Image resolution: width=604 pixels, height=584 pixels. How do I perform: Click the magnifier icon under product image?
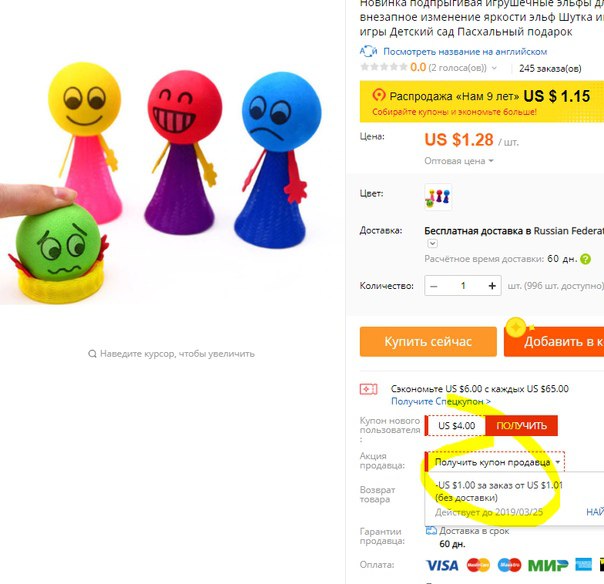point(92,354)
